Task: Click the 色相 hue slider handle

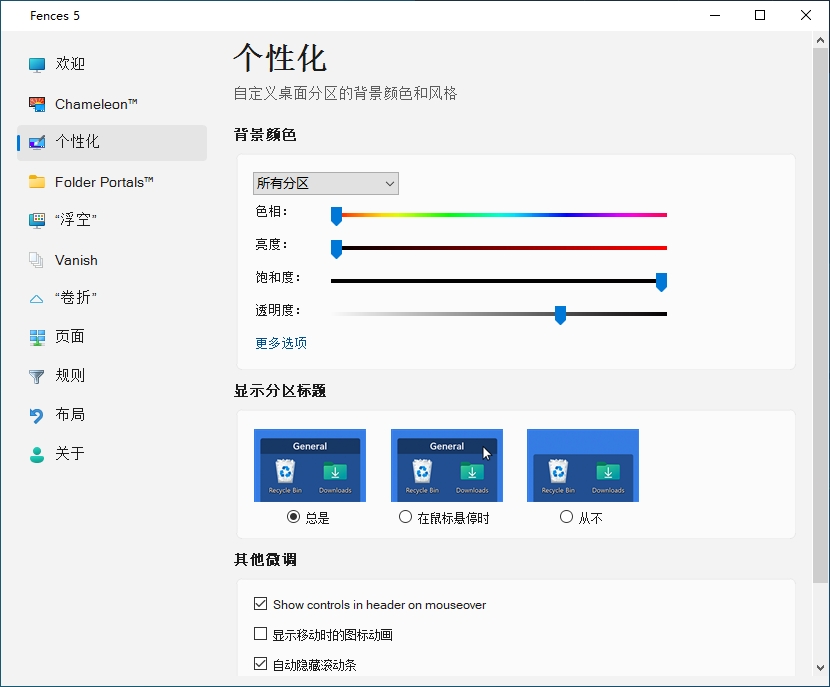Action: pos(336,216)
